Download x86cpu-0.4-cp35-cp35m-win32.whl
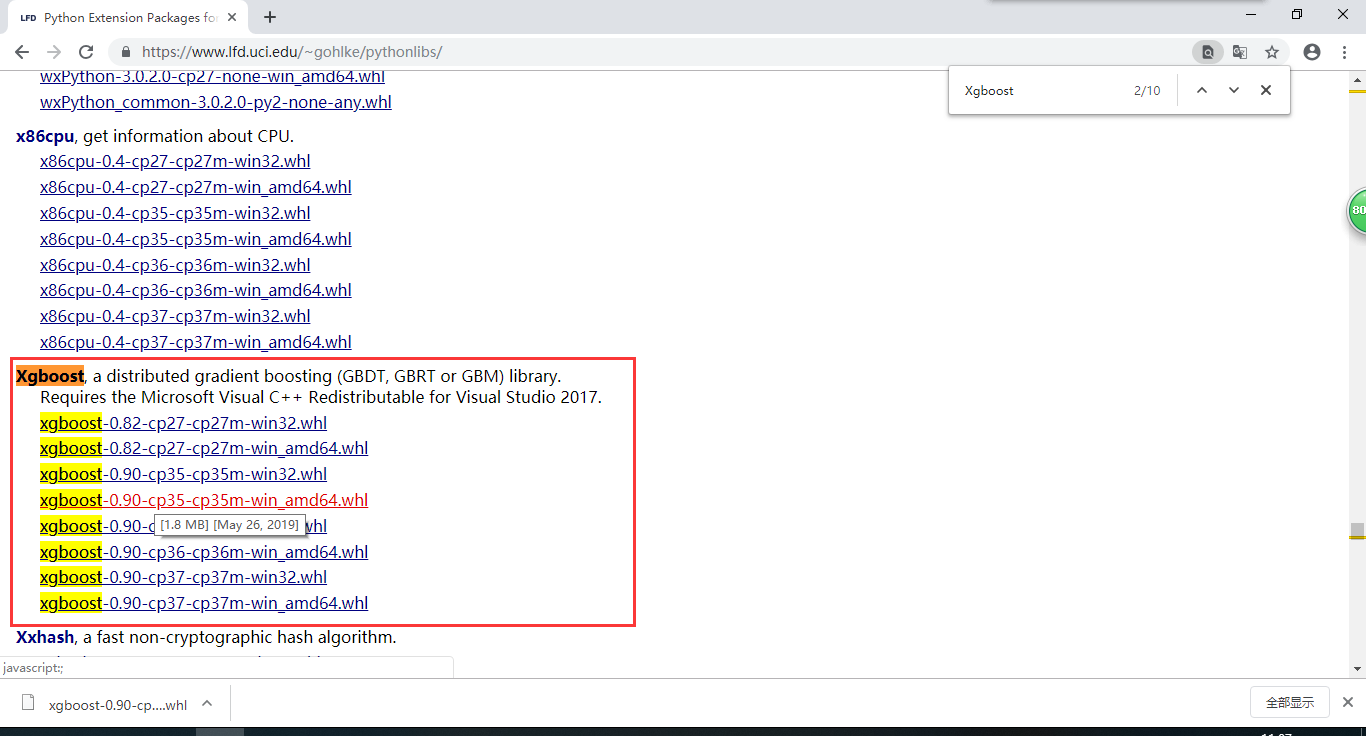Image resolution: width=1366 pixels, height=736 pixels. [175, 213]
